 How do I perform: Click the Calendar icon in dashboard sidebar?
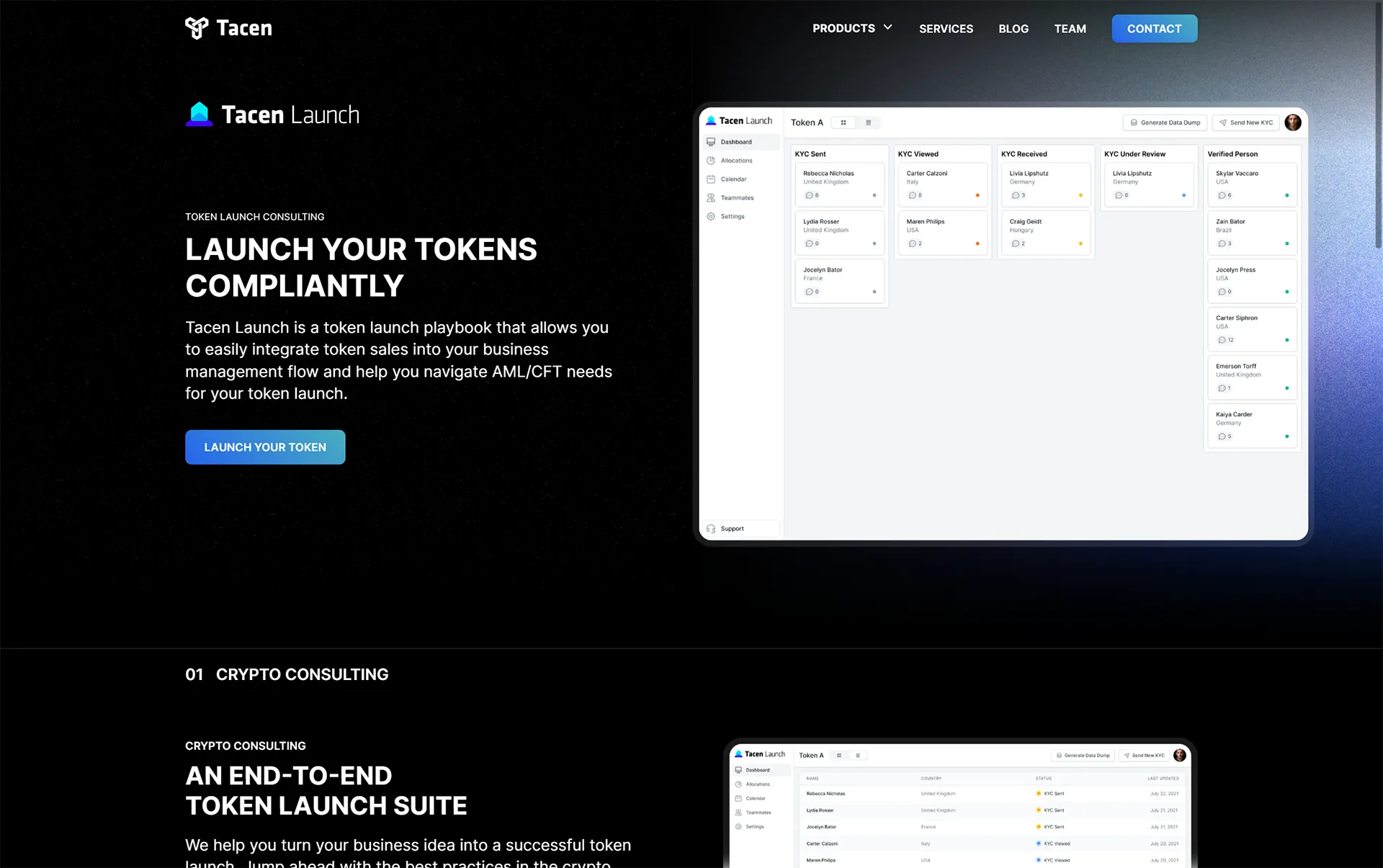pyautogui.click(x=711, y=179)
